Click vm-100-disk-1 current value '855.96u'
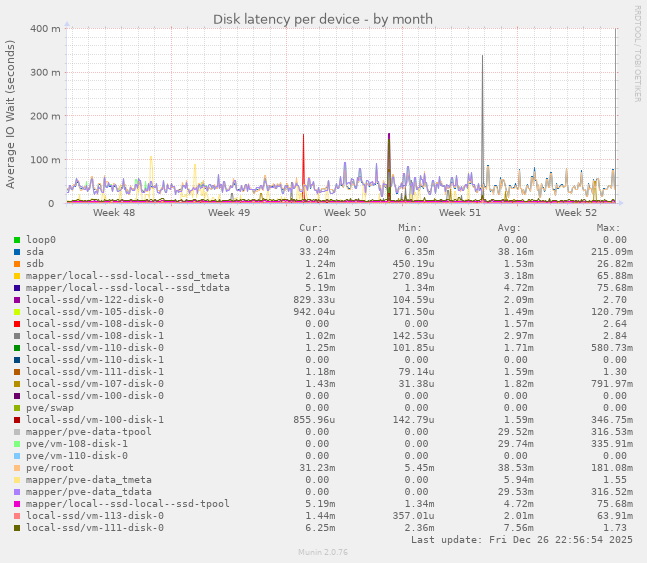647x563 pixels. [x=314, y=420]
